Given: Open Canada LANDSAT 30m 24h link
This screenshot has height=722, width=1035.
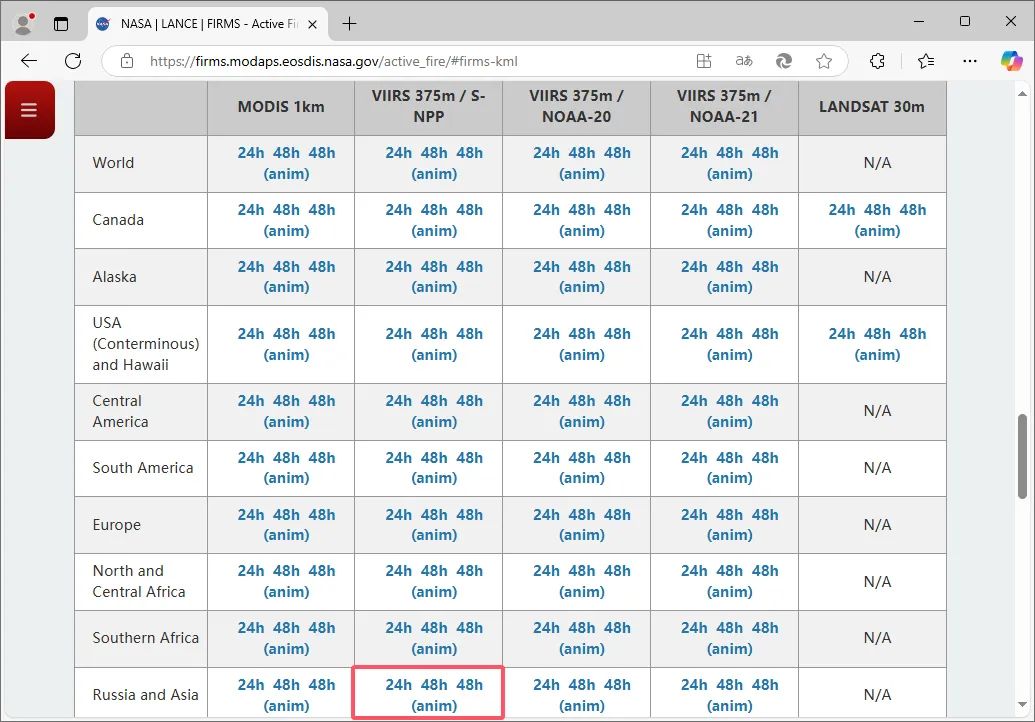Looking at the screenshot, I should click(842, 210).
